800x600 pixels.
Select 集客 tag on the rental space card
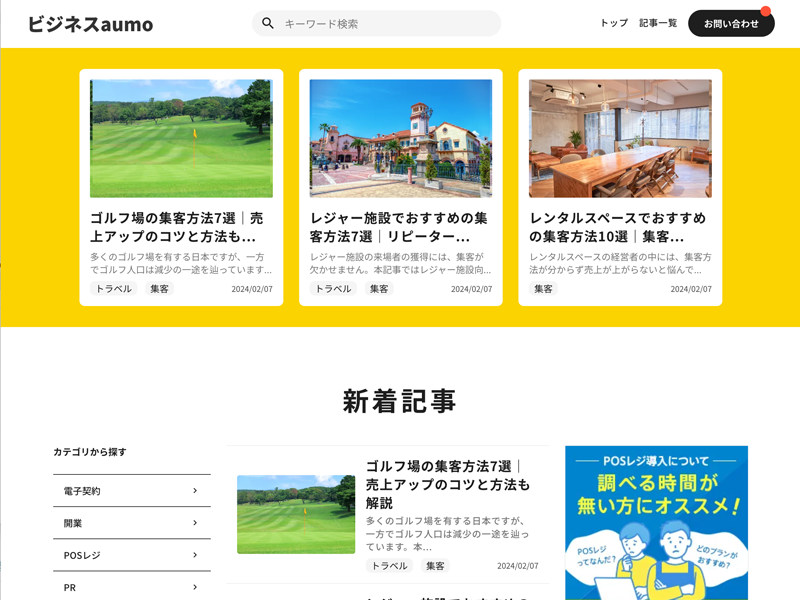[543, 289]
